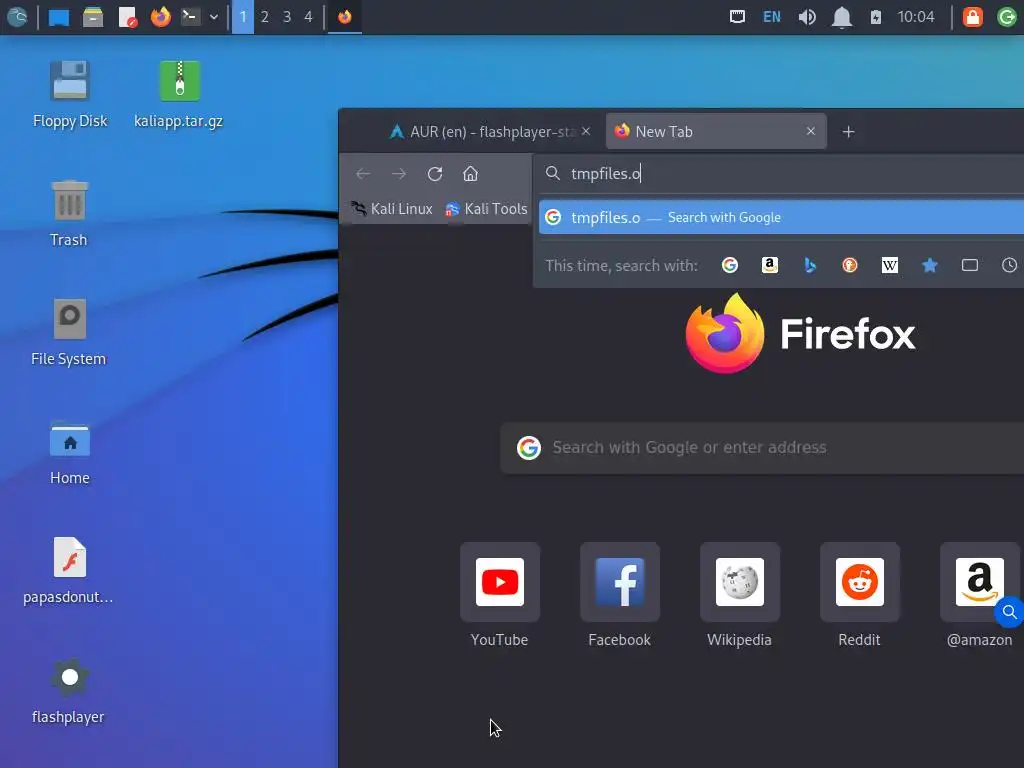
Task: Open the Kali Tools bookmark
Action: click(486, 209)
